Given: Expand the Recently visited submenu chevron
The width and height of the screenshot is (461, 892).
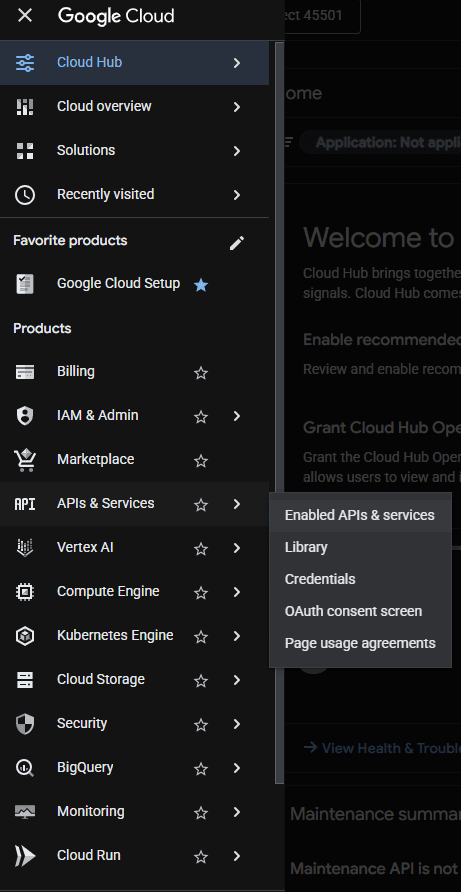Looking at the screenshot, I should pos(237,195).
